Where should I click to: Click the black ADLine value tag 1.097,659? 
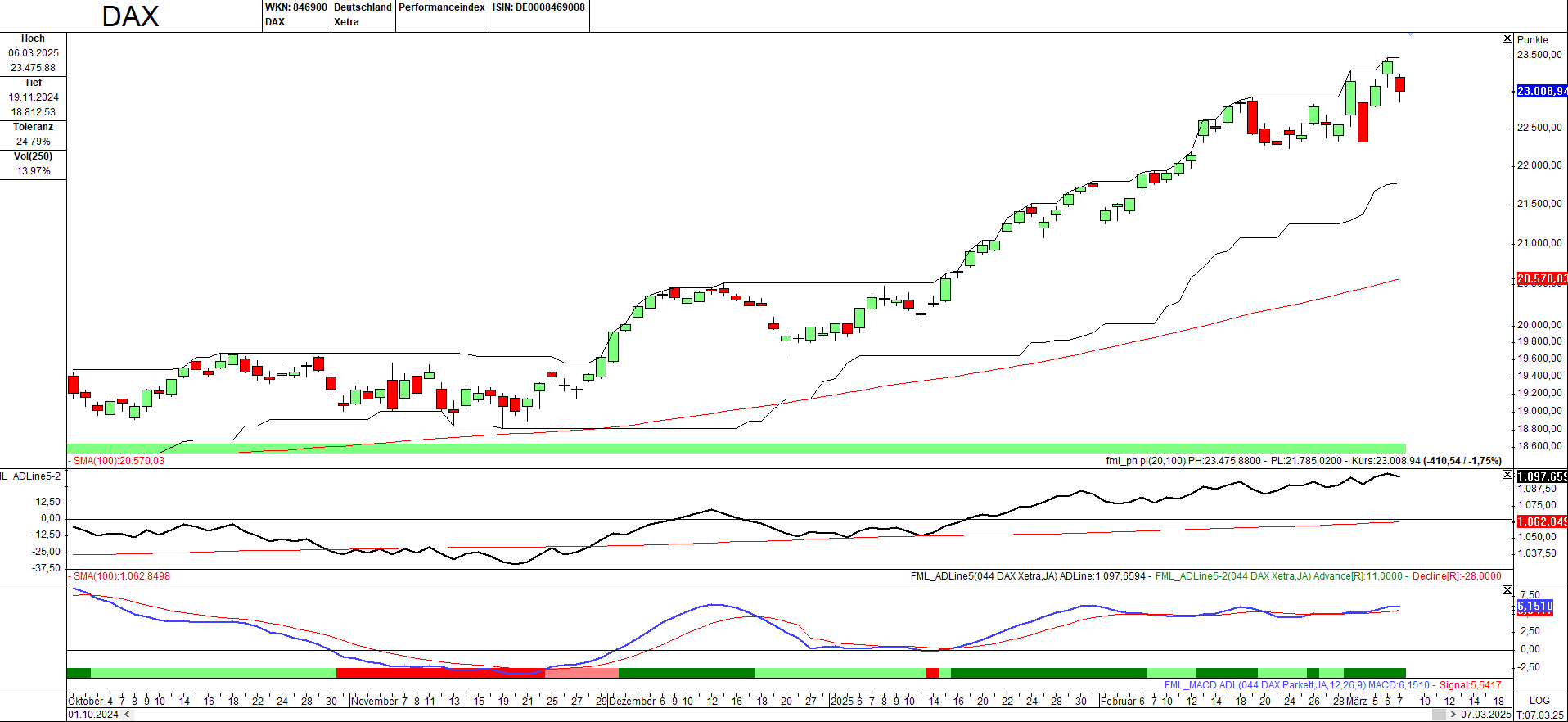click(x=1542, y=476)
